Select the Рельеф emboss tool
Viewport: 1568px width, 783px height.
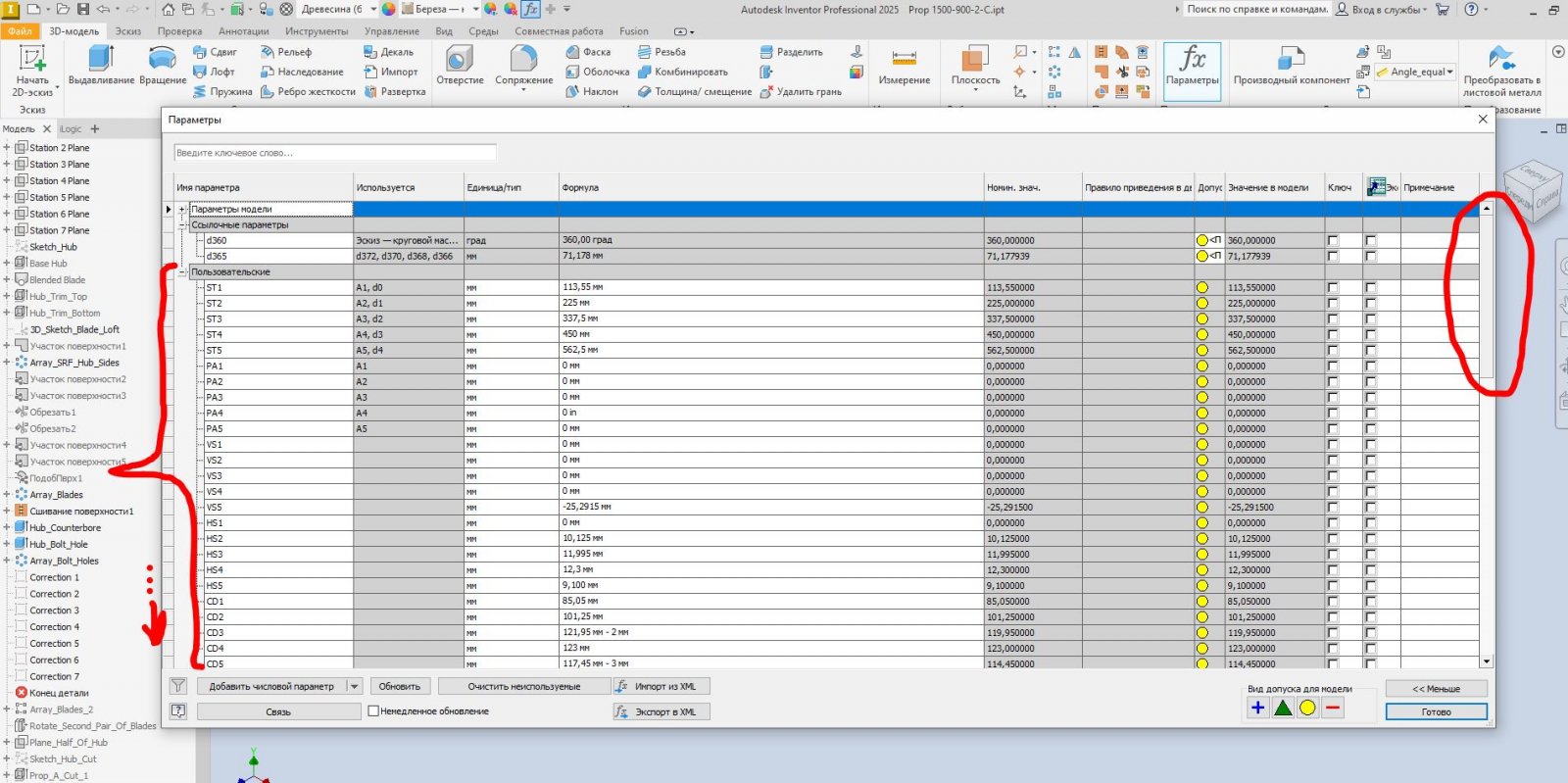(286, 52)
